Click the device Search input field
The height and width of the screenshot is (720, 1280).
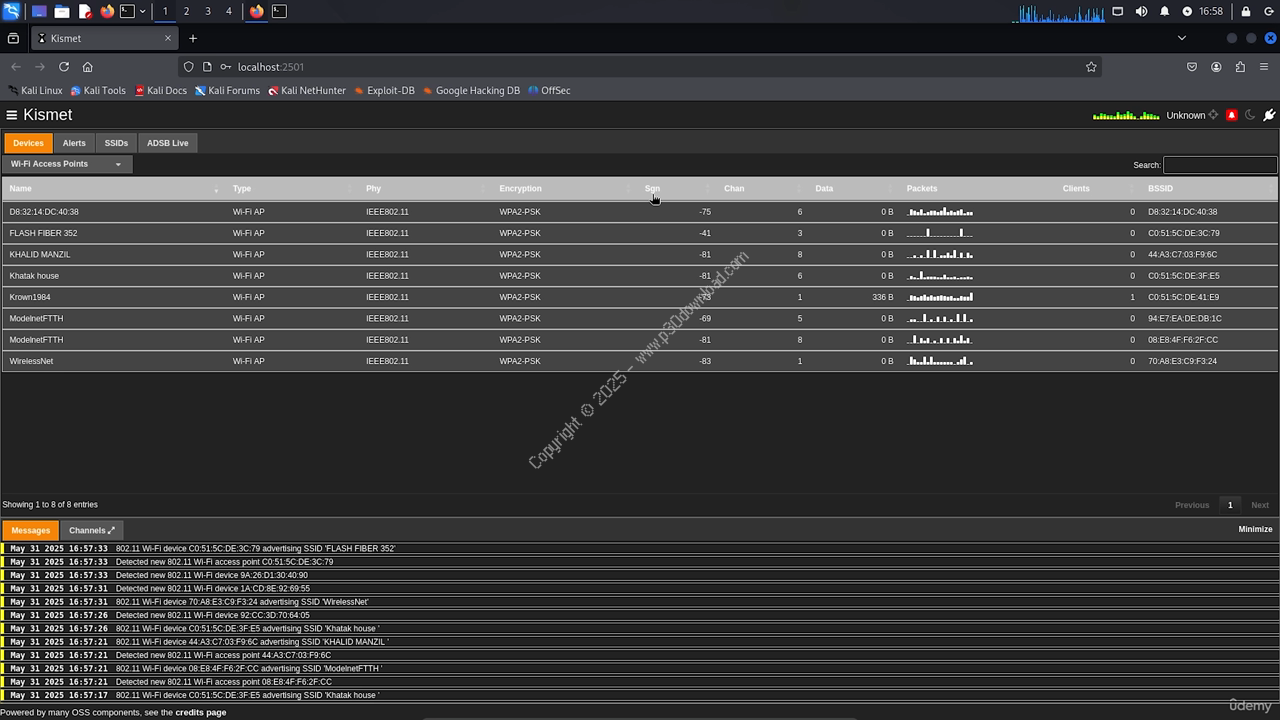tap(1219, 165)
